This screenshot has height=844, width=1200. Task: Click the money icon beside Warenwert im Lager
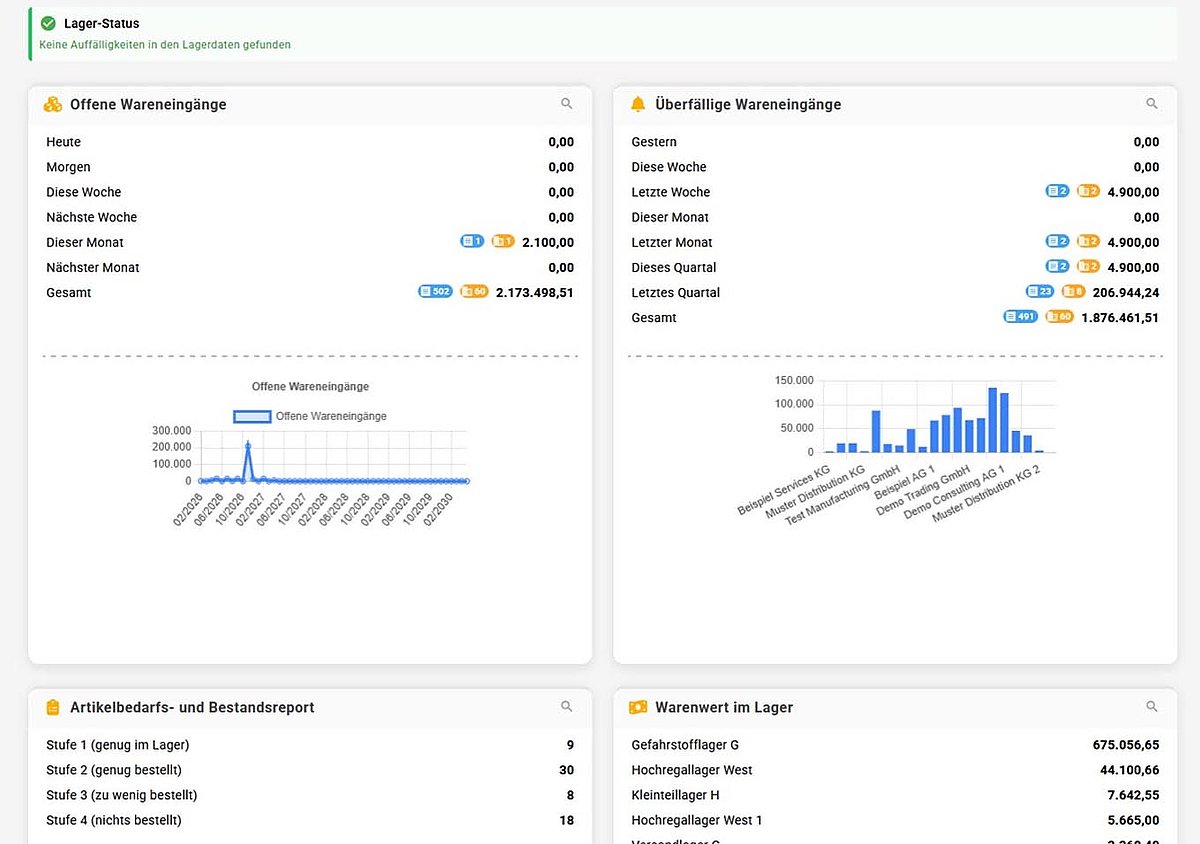[638, 707]
